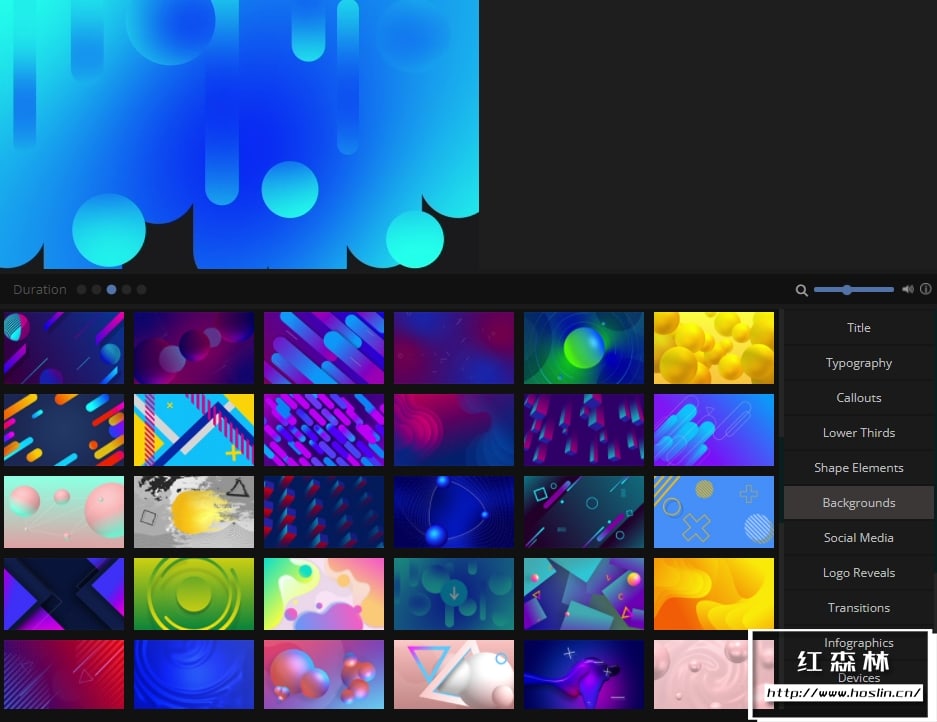The image size is (937, 722).
Task: Select the orange and yellow waves thumbnail
Action: coord(714,594)
